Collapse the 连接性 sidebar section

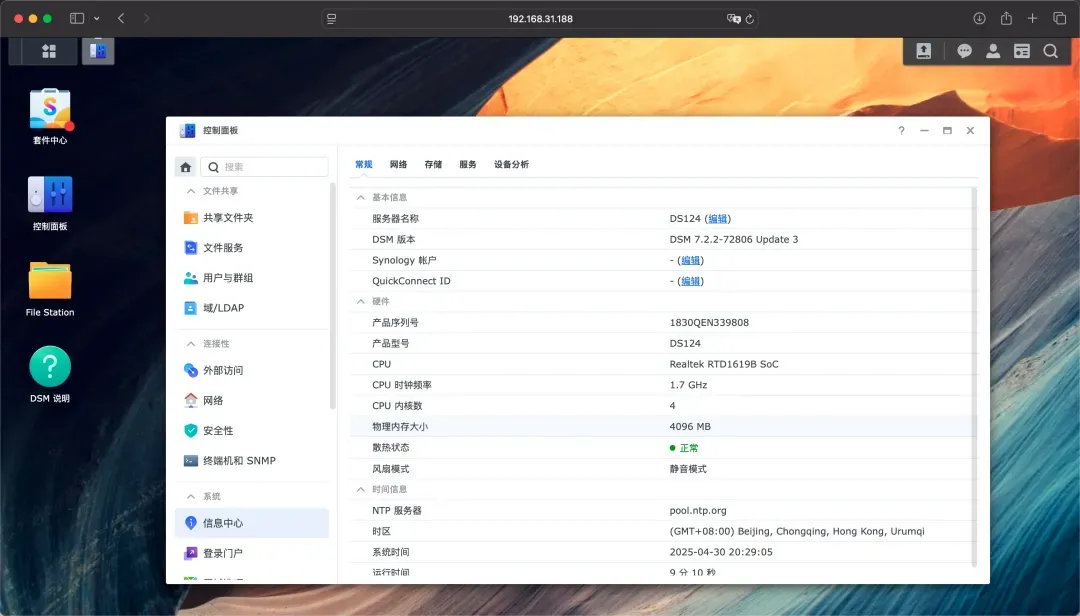pos(191,344)
